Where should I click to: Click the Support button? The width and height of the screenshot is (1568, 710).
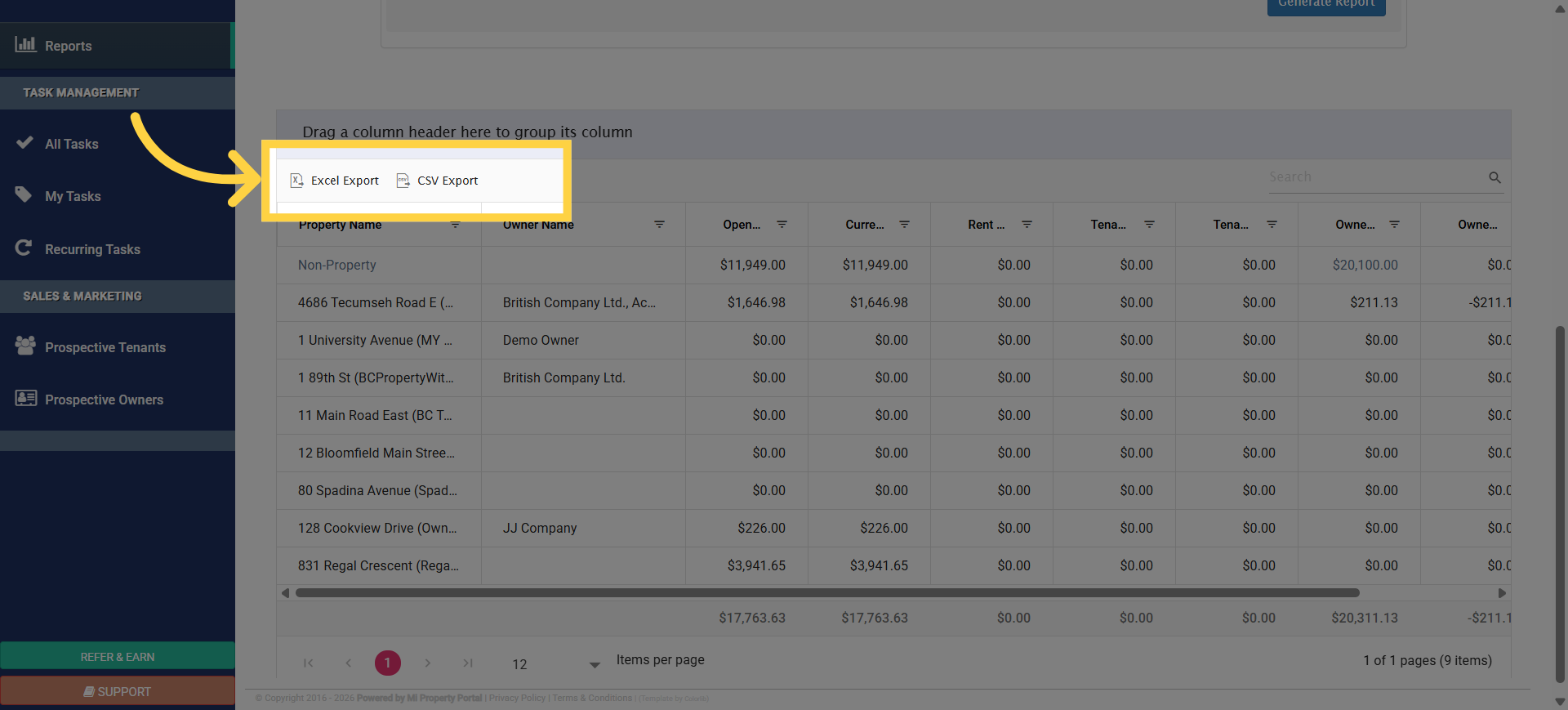pos(118,691)
